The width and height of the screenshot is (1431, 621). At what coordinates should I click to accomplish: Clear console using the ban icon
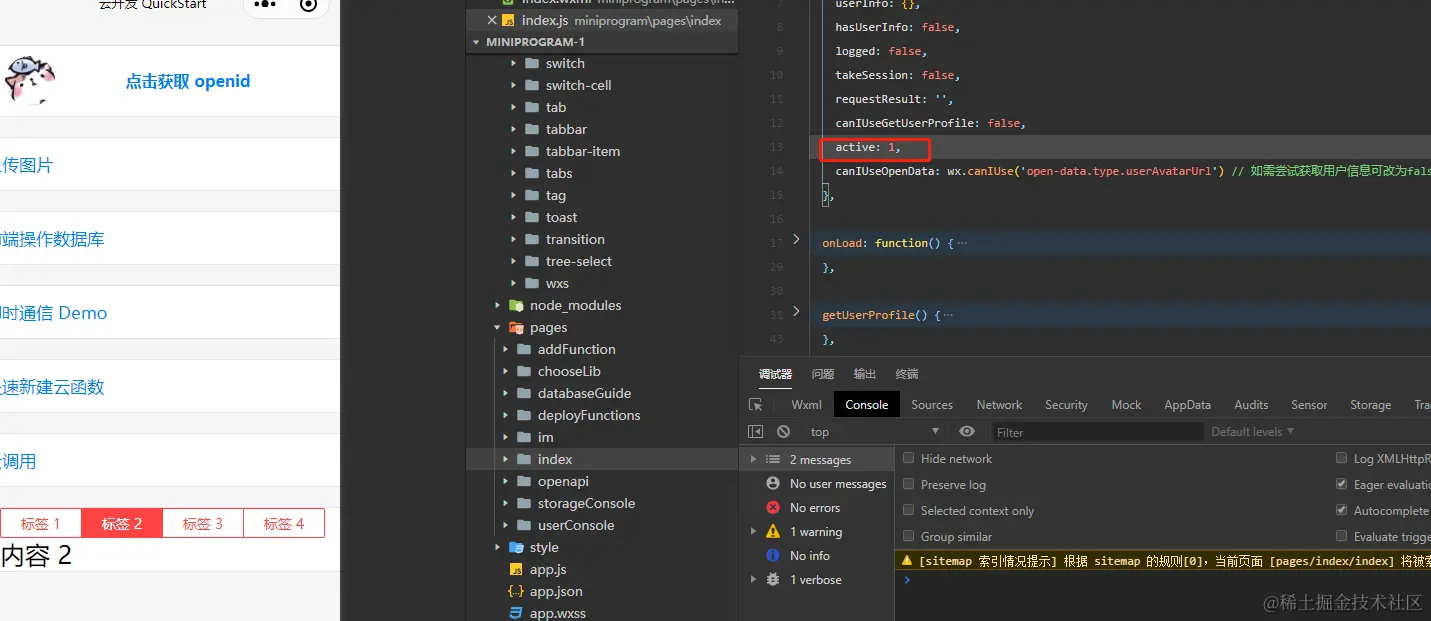coord(783,432)
